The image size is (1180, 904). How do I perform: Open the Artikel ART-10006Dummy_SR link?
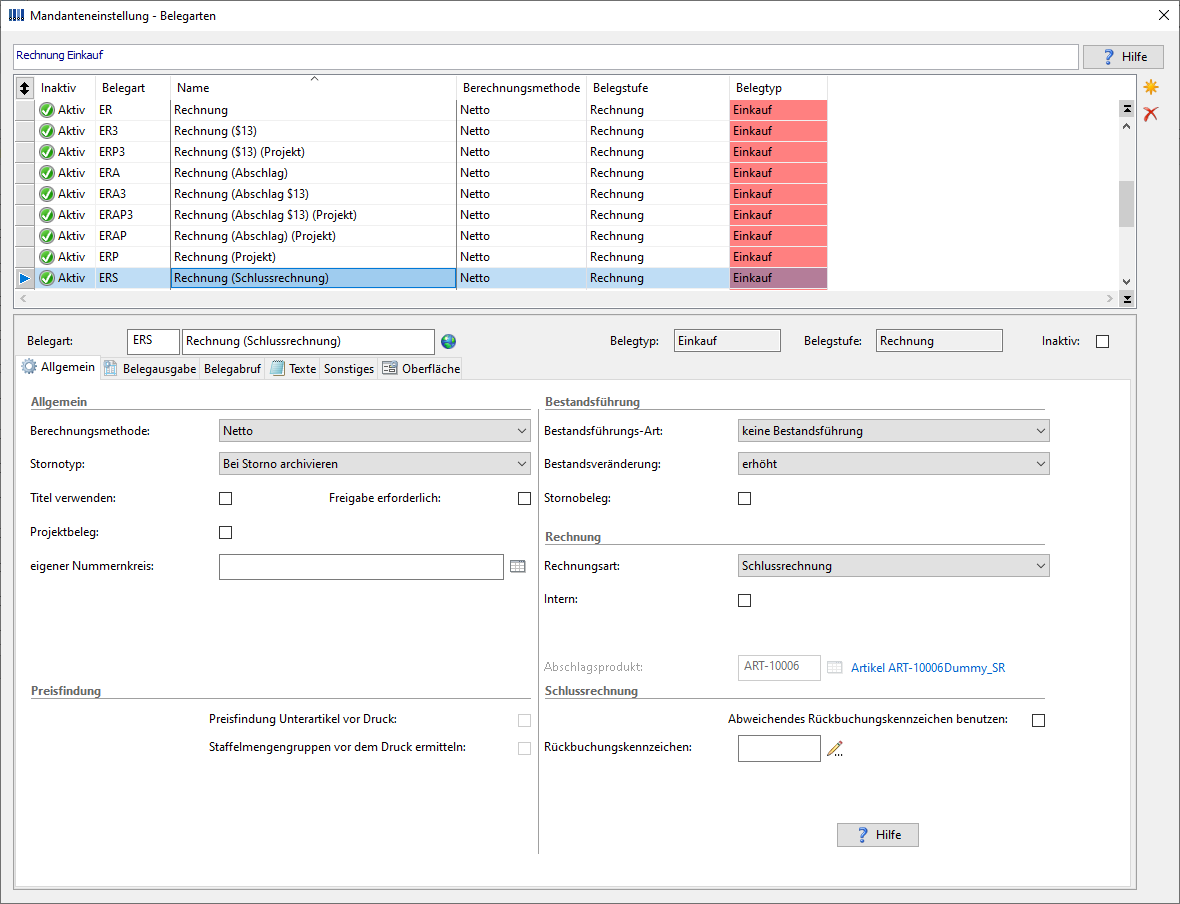(x=928, y=668)
